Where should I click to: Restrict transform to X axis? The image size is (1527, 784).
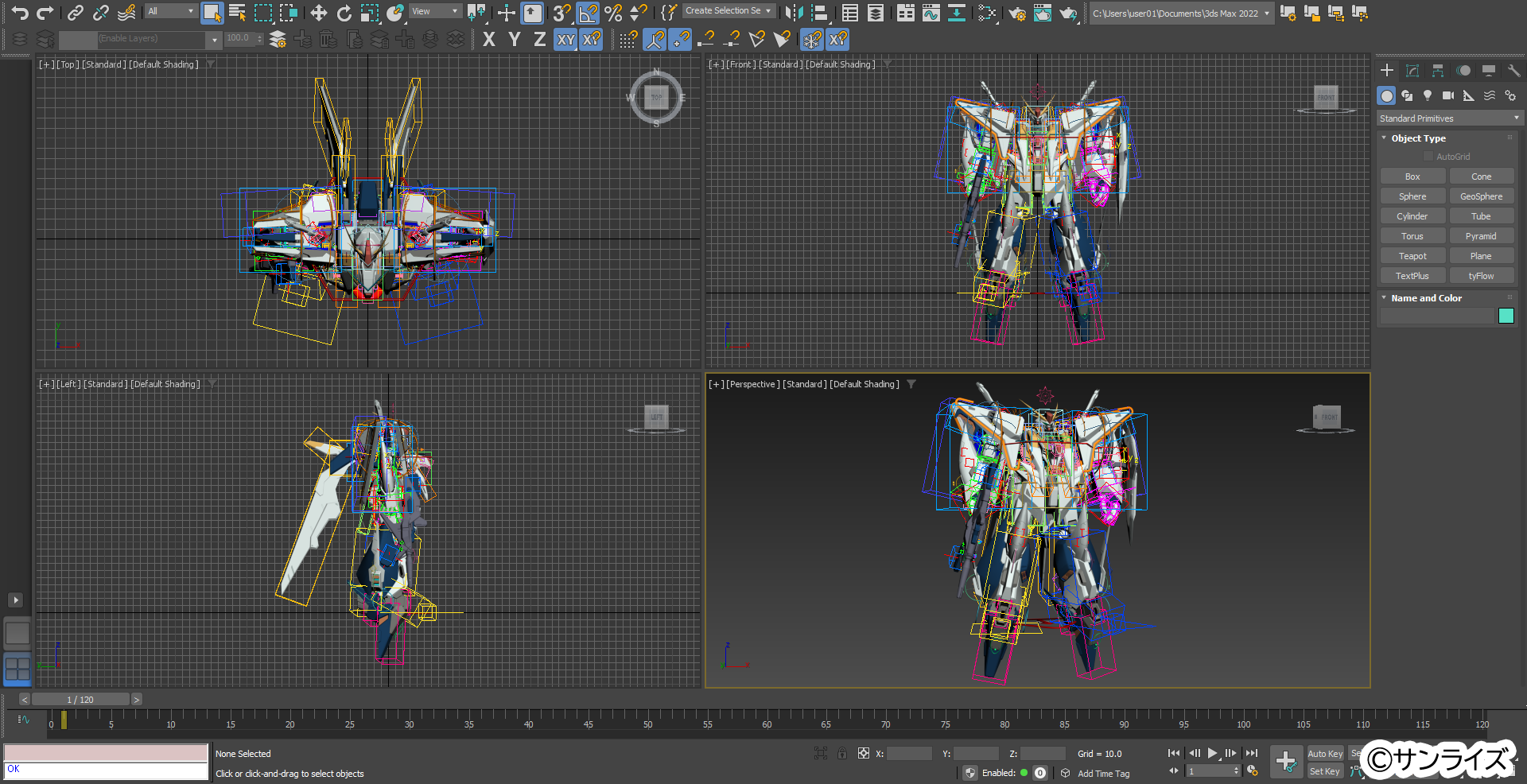click(x=489, y=39)
